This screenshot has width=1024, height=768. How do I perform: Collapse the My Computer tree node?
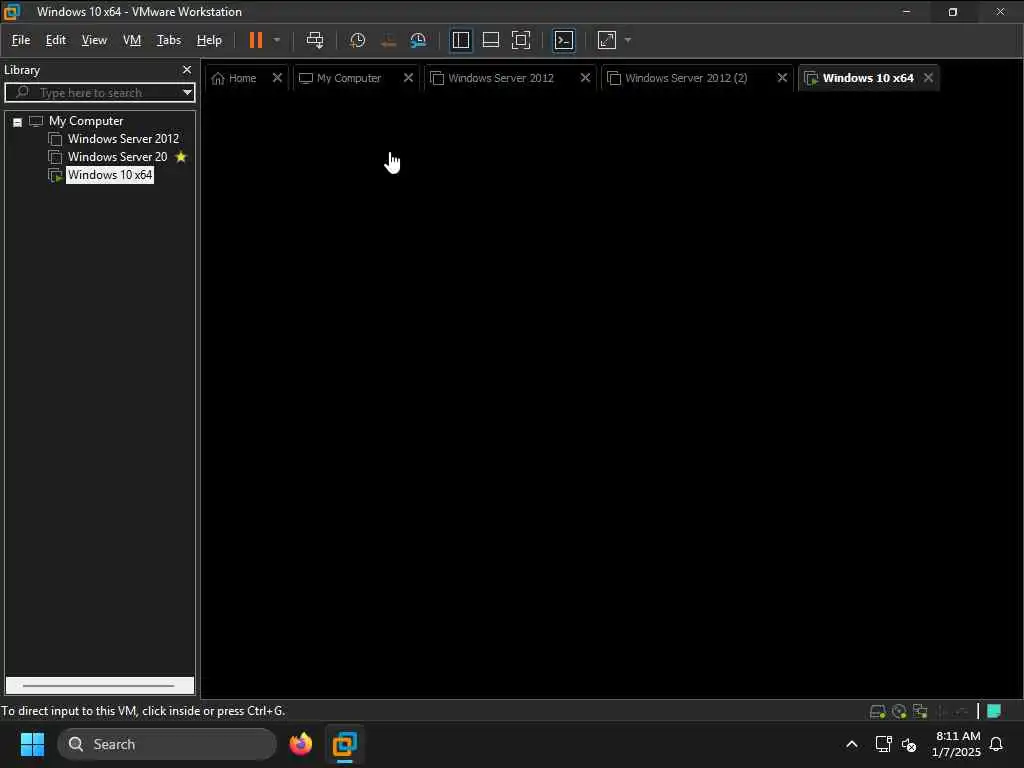(18, 122)
